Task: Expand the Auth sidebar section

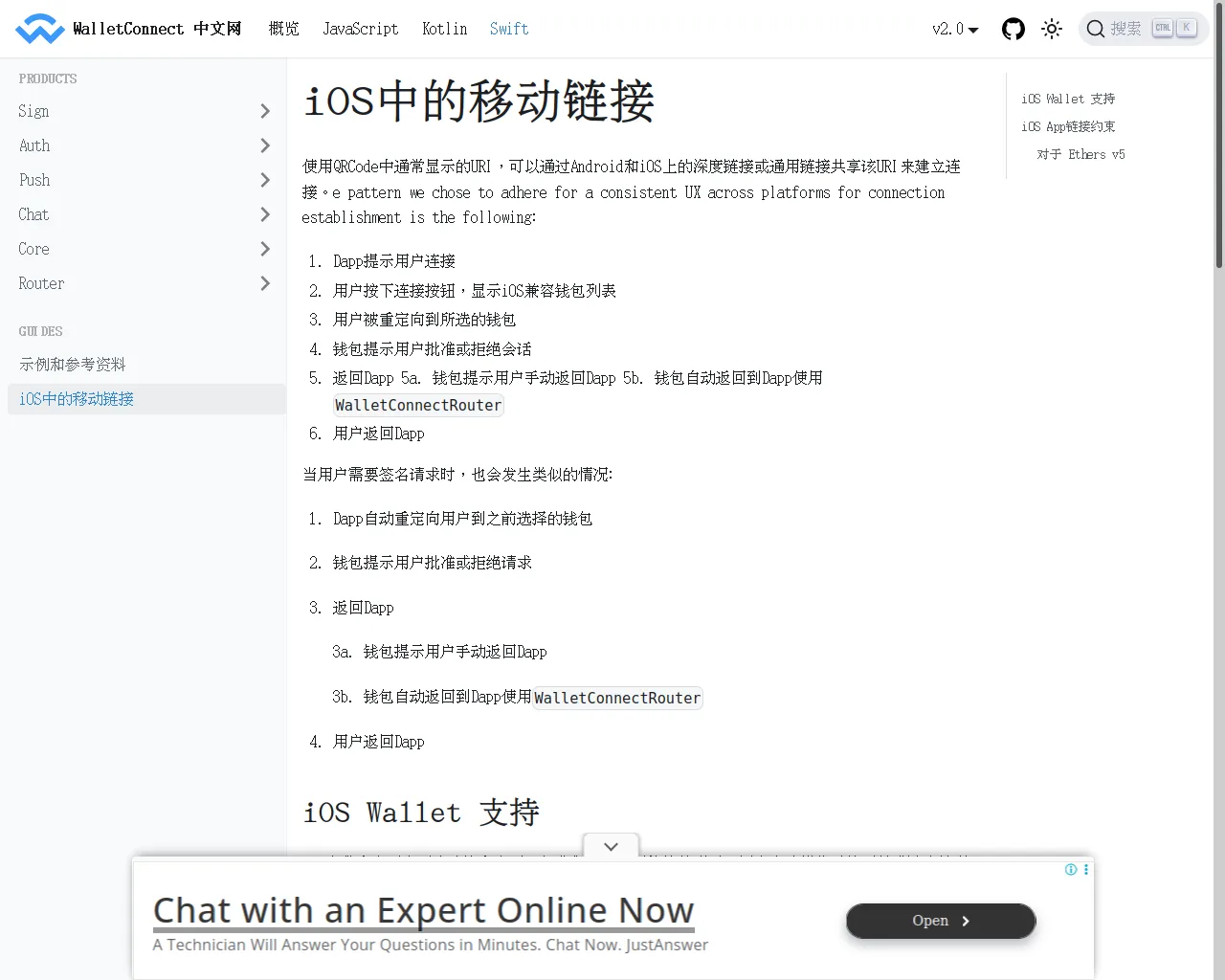Action: pyautogui.click(x=265, y=145)
